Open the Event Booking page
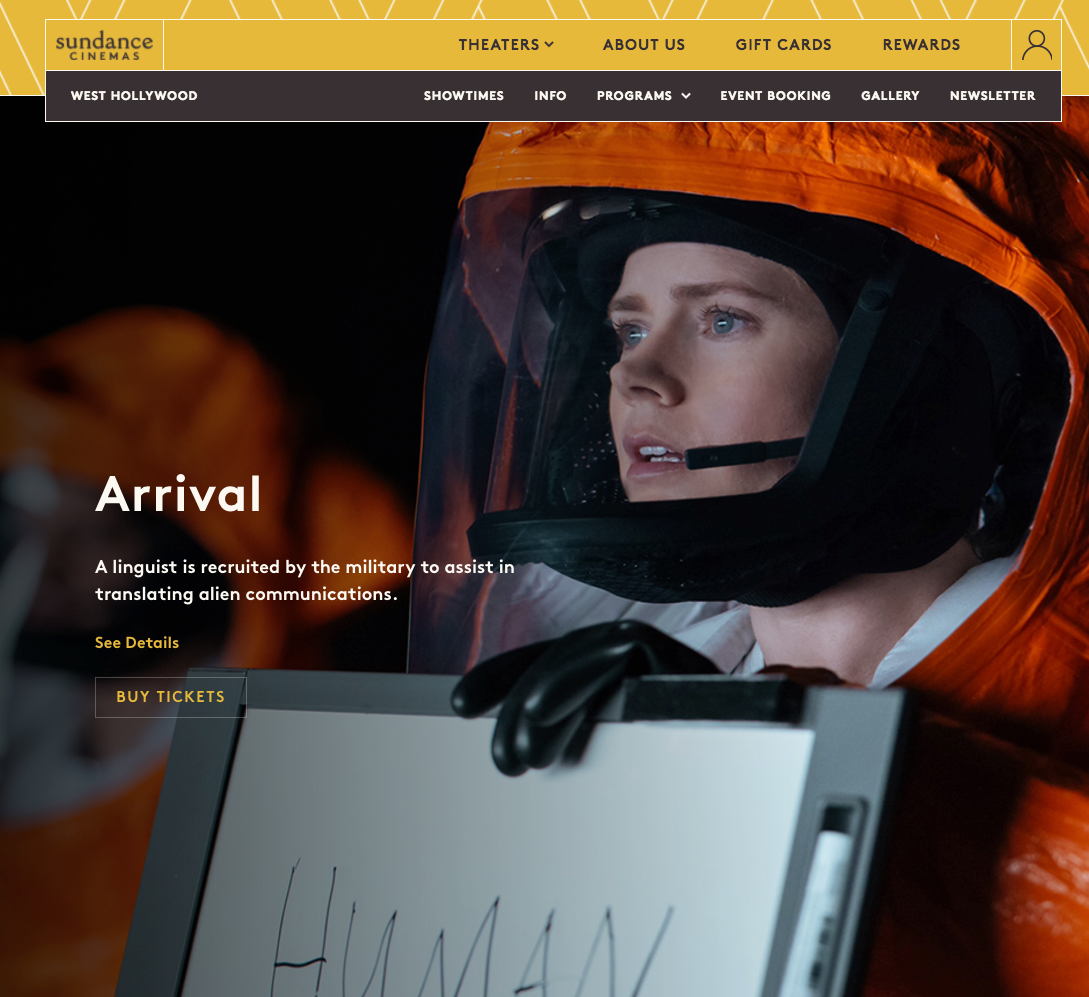 [775, 96]
